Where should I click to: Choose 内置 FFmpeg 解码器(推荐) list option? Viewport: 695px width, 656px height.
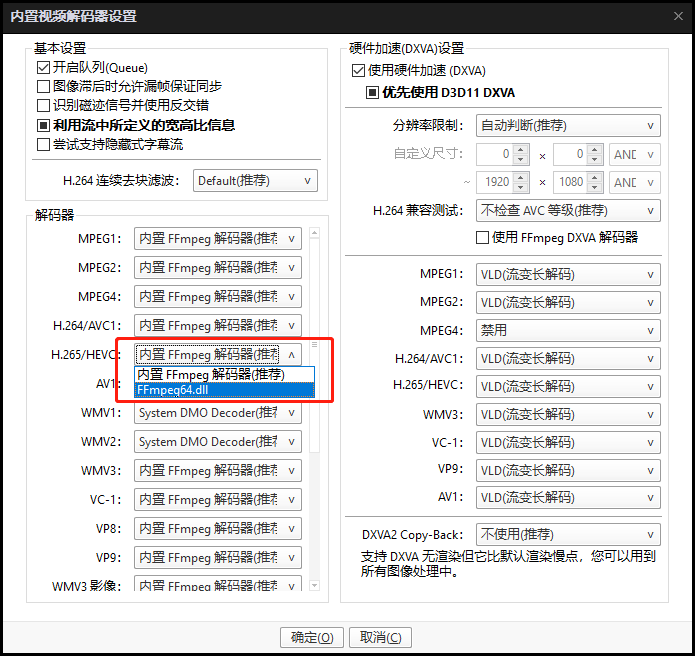[x=224, y=374]
